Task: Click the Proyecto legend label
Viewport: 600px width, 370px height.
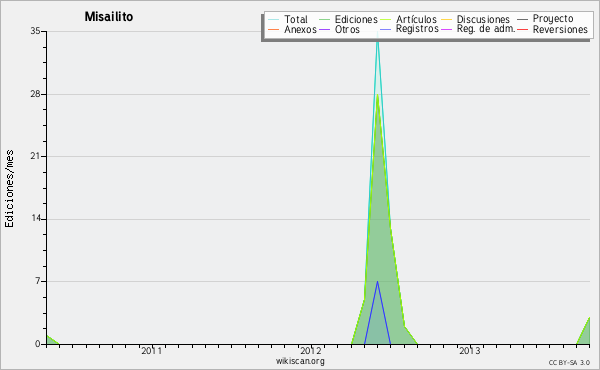Action: (x=553, y=19)
